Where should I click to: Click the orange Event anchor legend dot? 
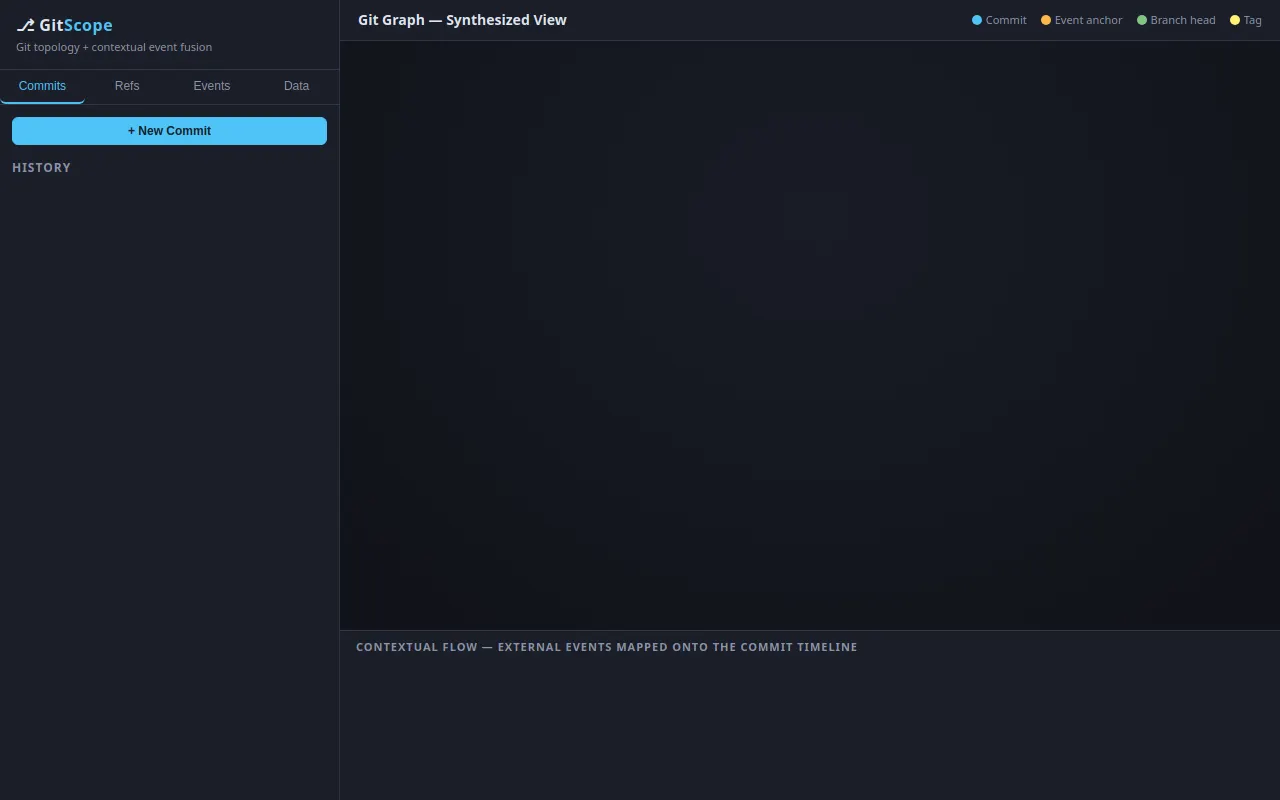(x=1046, y=20)
